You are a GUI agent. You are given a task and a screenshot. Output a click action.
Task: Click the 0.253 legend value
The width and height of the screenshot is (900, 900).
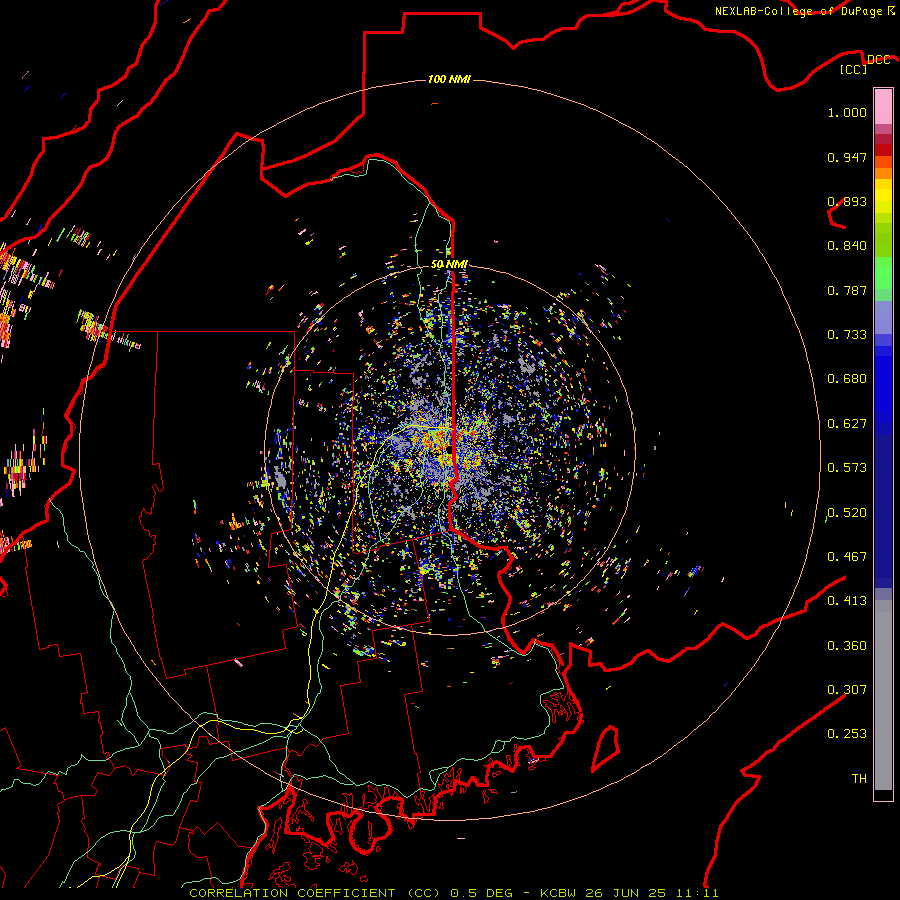coord(847,734)
